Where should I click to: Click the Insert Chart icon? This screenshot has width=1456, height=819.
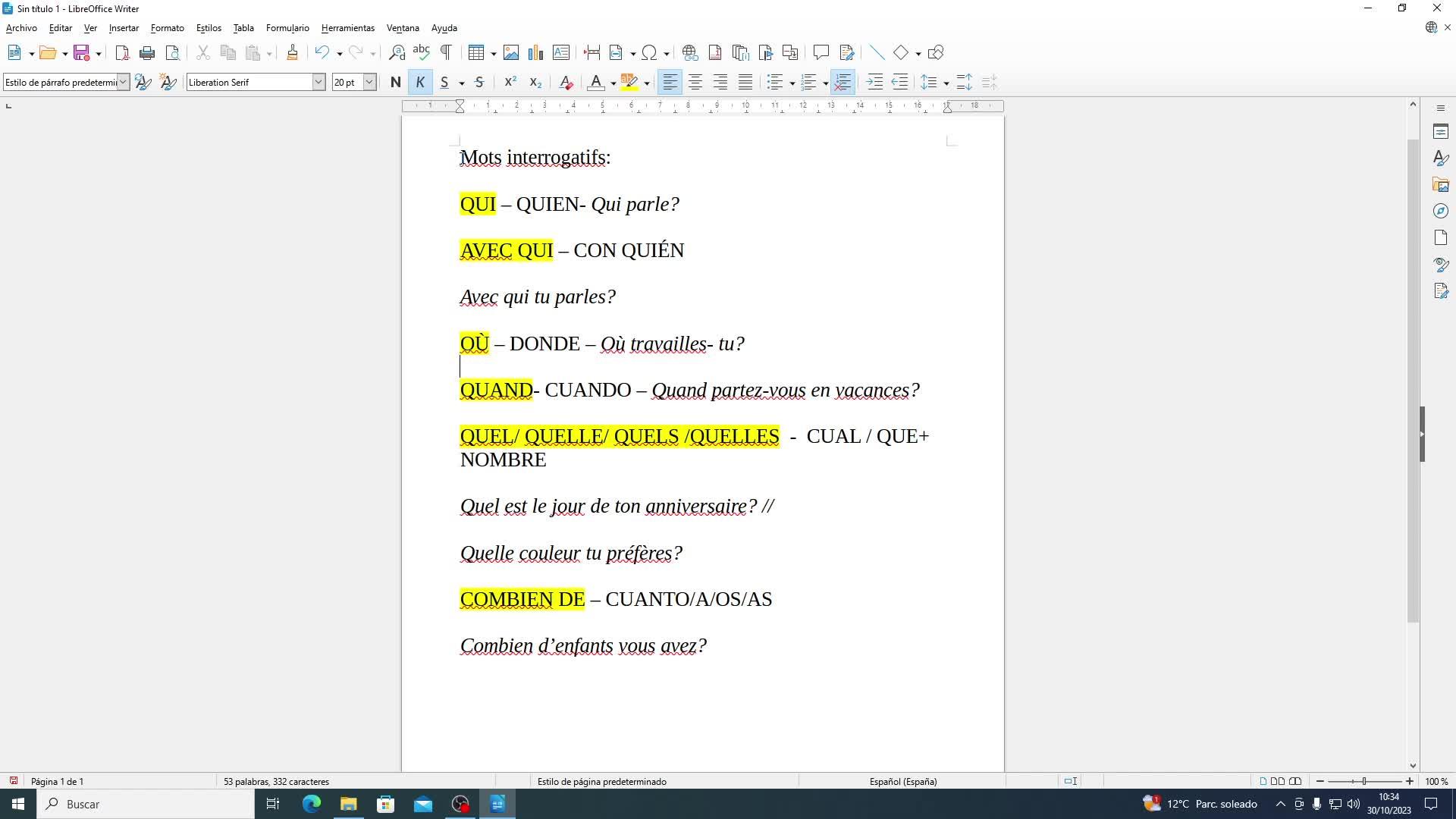point(536,53)
